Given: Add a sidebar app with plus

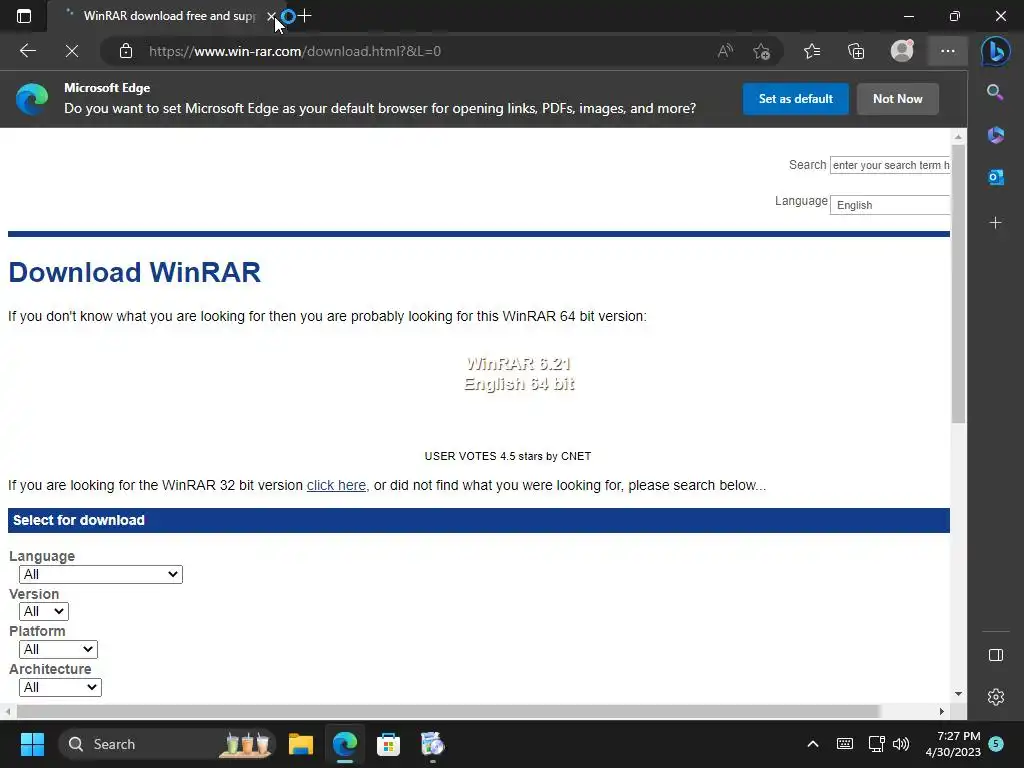Looking at the screenshot, I should tap(995, 223).
